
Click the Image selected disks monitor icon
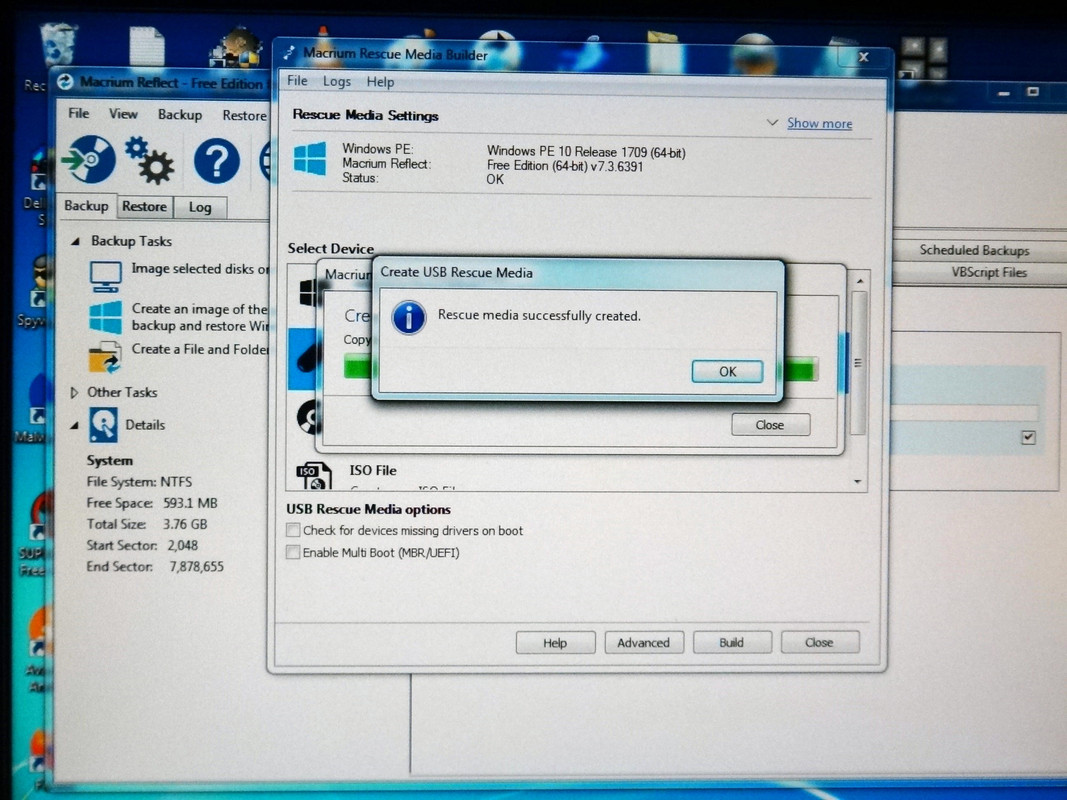[x=105, y=276]
